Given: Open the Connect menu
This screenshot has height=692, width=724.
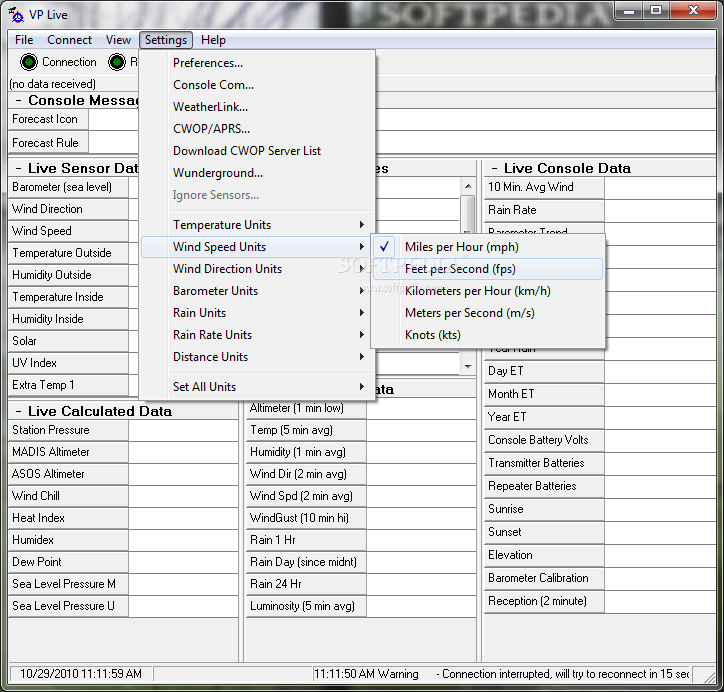Looking at the screenshot, I should tap(69, 40).
